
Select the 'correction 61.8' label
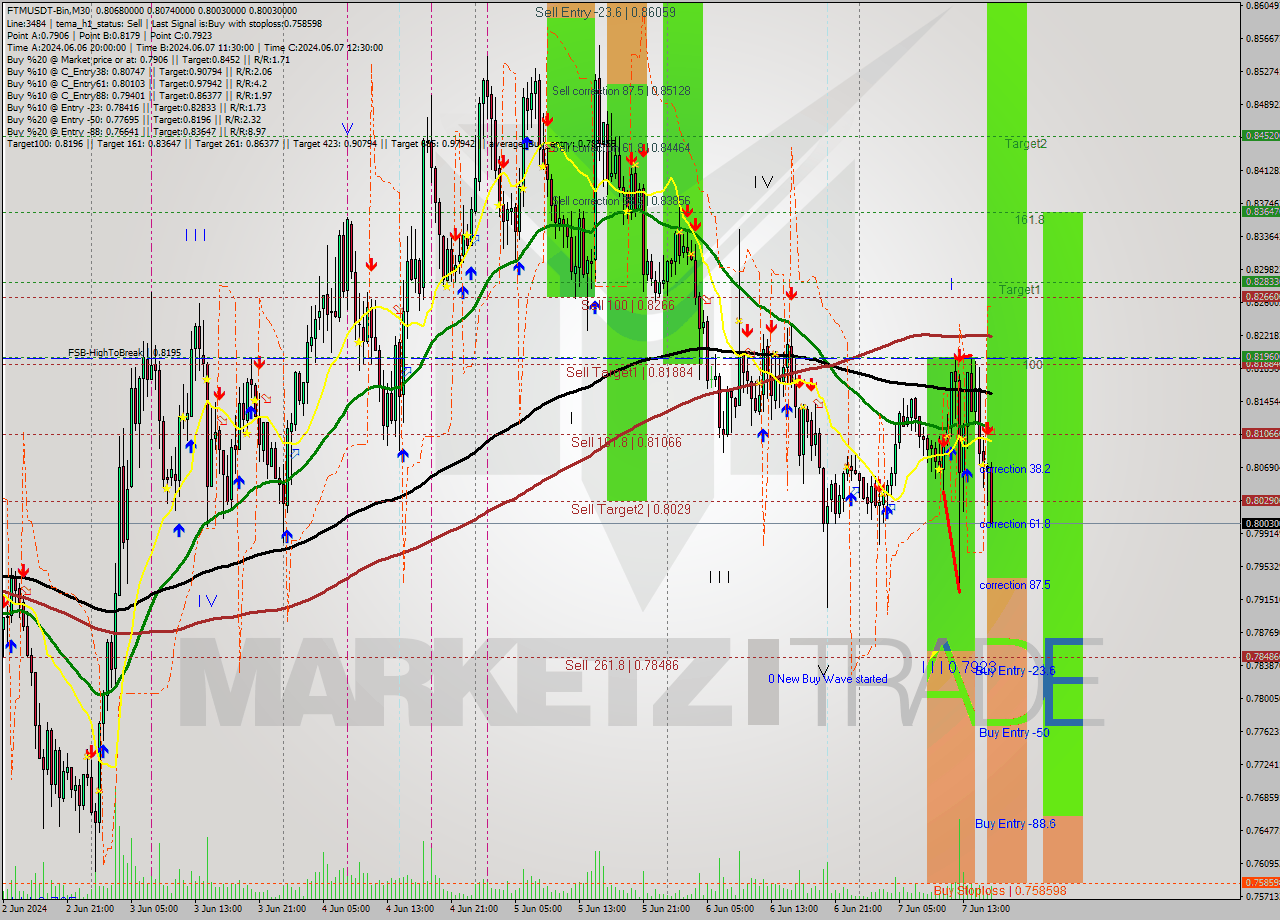pyautogui.click(x=1014, y=524)
